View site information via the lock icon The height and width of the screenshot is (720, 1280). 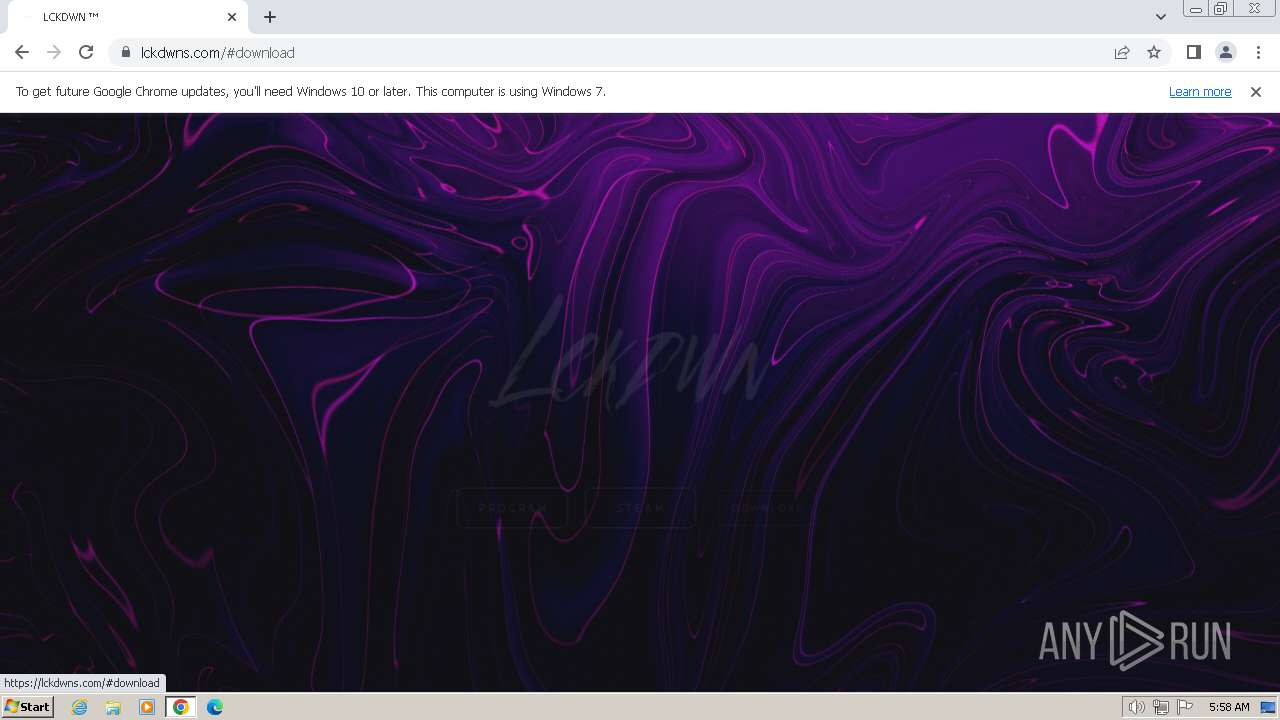(125, 52)
